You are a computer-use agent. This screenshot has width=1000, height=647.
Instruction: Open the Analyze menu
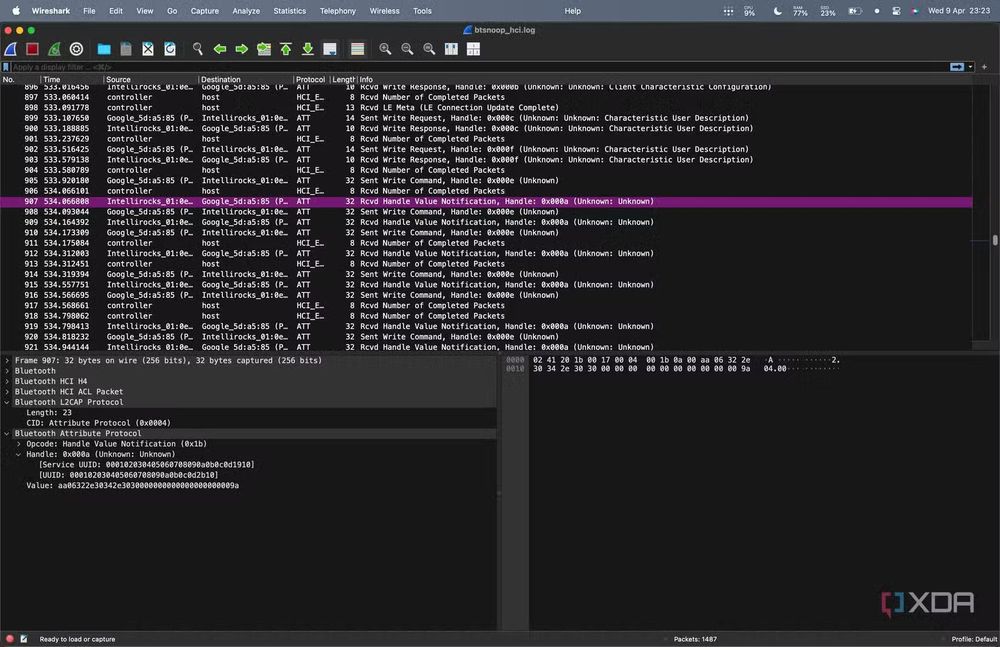pyautogui.click(x=246, y=11)
